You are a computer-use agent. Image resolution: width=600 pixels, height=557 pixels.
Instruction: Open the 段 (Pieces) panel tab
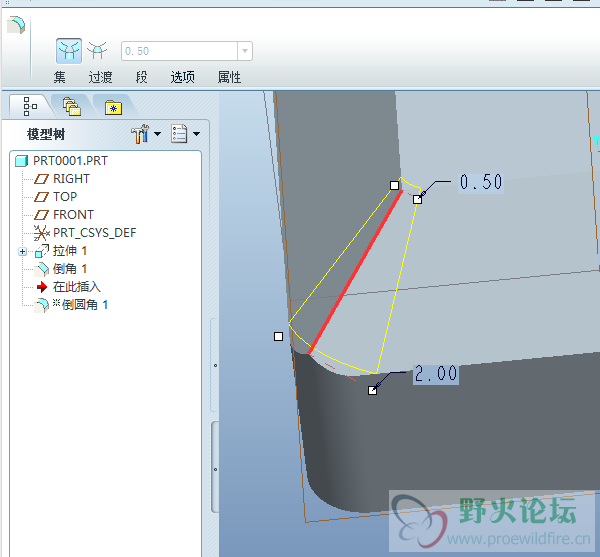click(x=142, y=77)
